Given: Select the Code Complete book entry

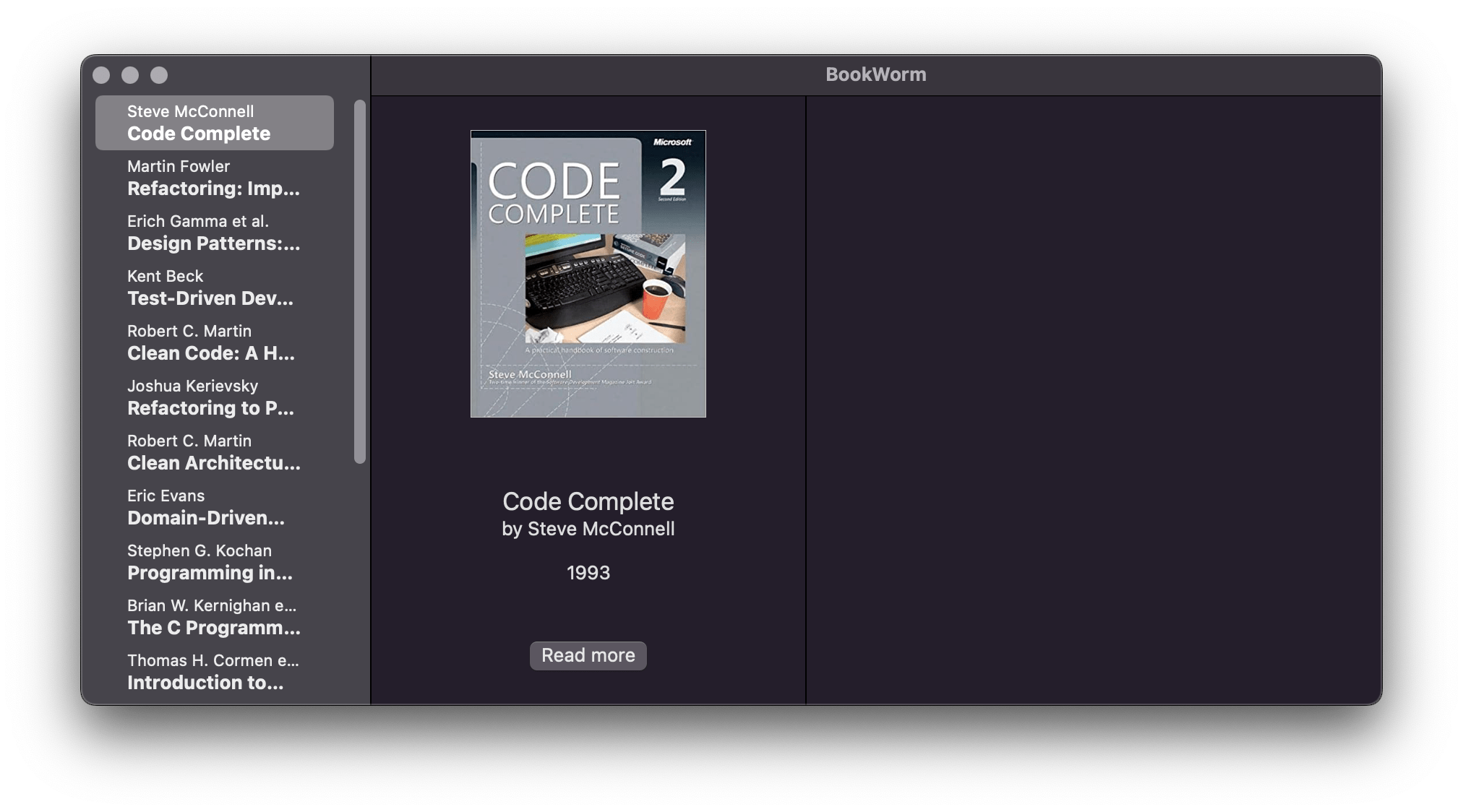Looking at the screenshot, I should 214,122.
